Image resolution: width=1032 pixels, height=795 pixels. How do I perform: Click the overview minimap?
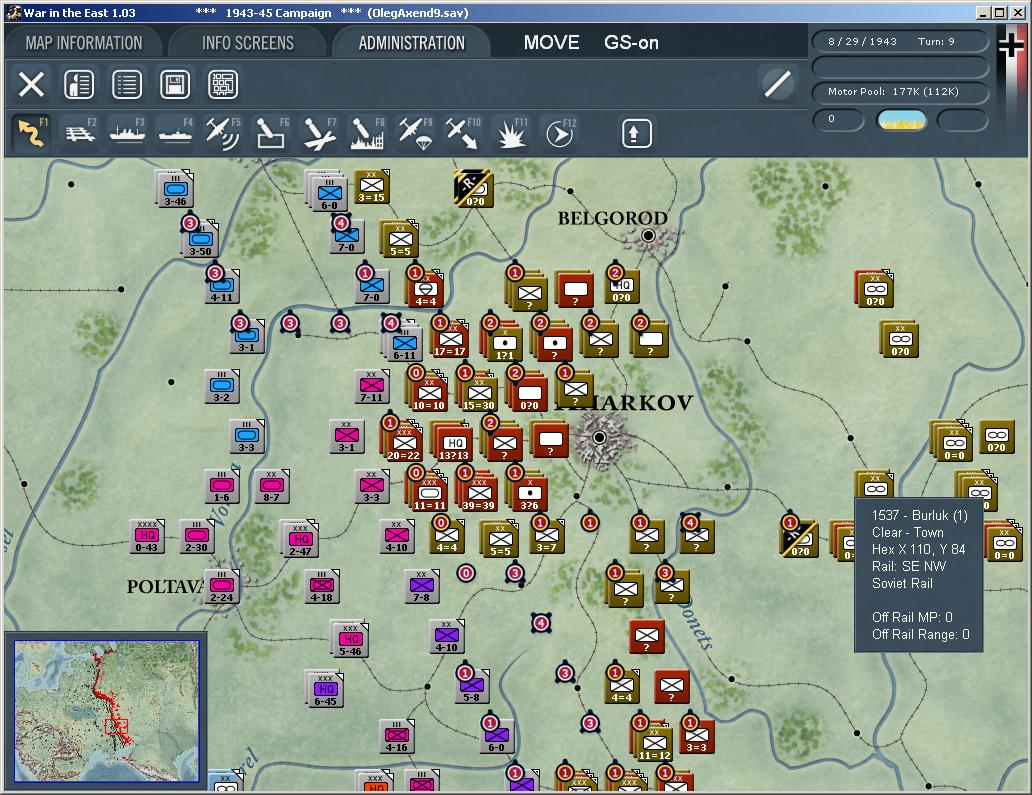pyautogui.click(x=107, y=711)
